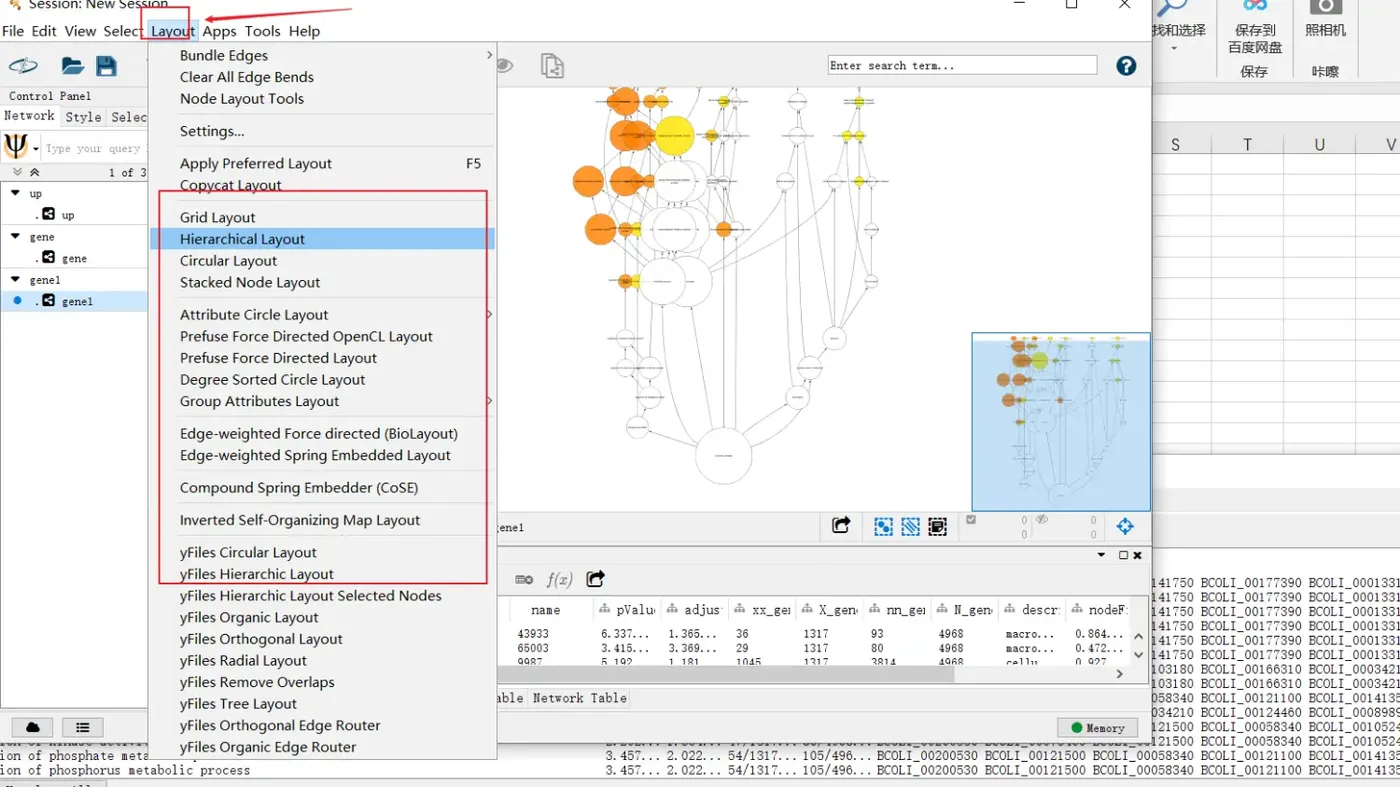This screenshot has width=1400, height=787.
Task: Click the double up arrow collapse-all icon
Action: coord(34,172)
